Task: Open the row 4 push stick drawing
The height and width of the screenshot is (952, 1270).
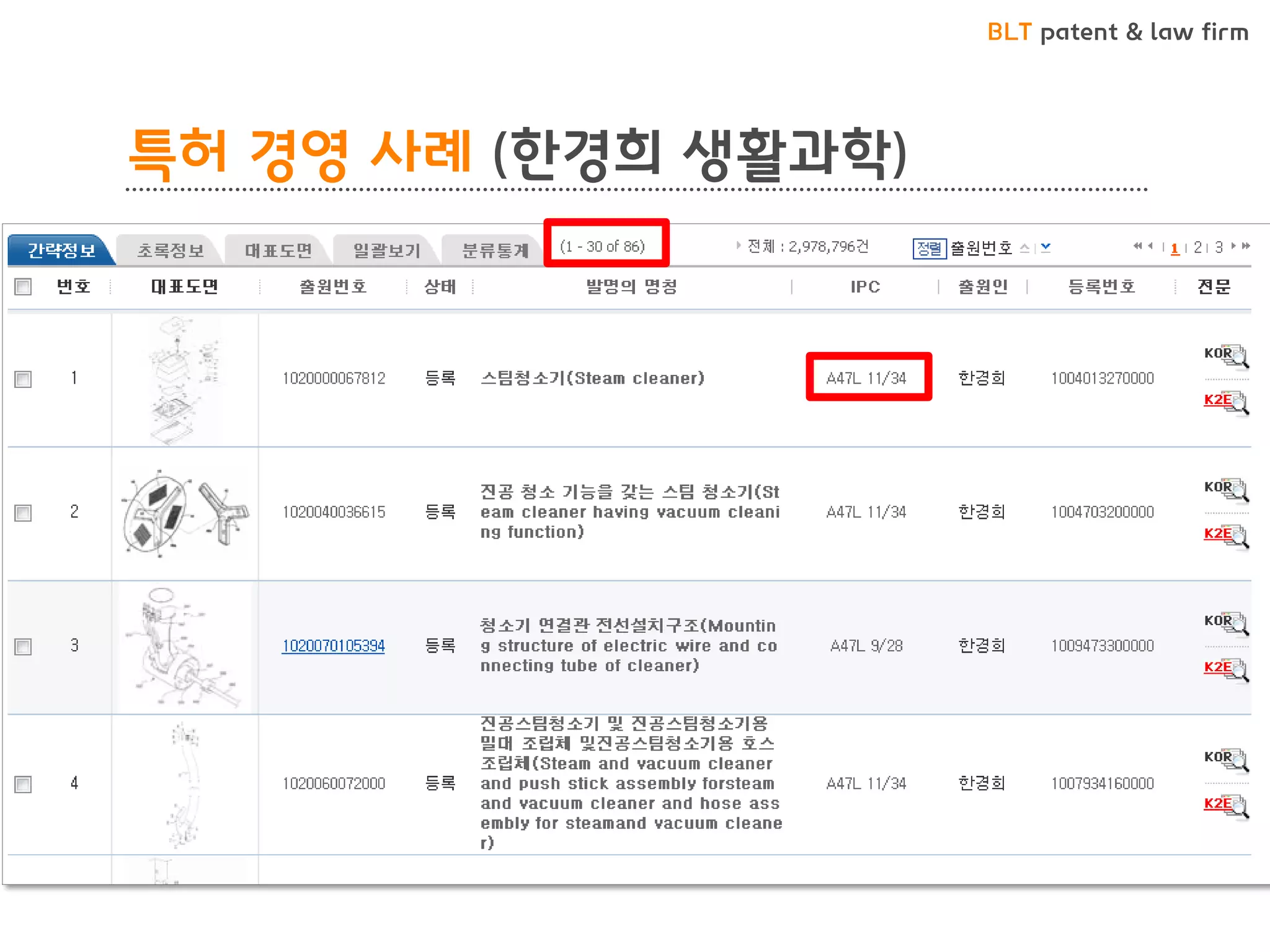Action: pos(185,785)
